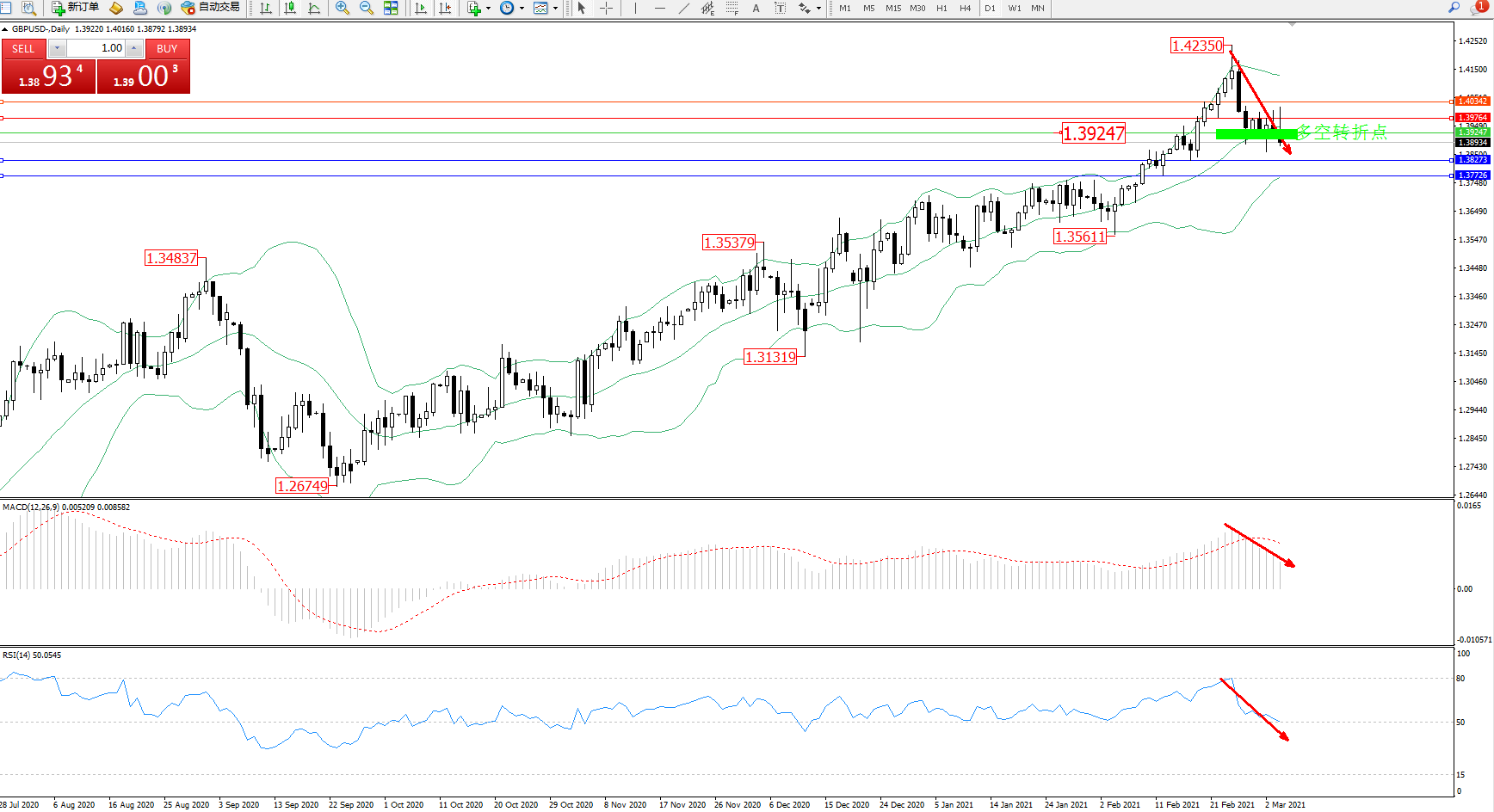Zoom in on the chart
Viewport: 1494px width, 812px height.
(x=343, y=8)
